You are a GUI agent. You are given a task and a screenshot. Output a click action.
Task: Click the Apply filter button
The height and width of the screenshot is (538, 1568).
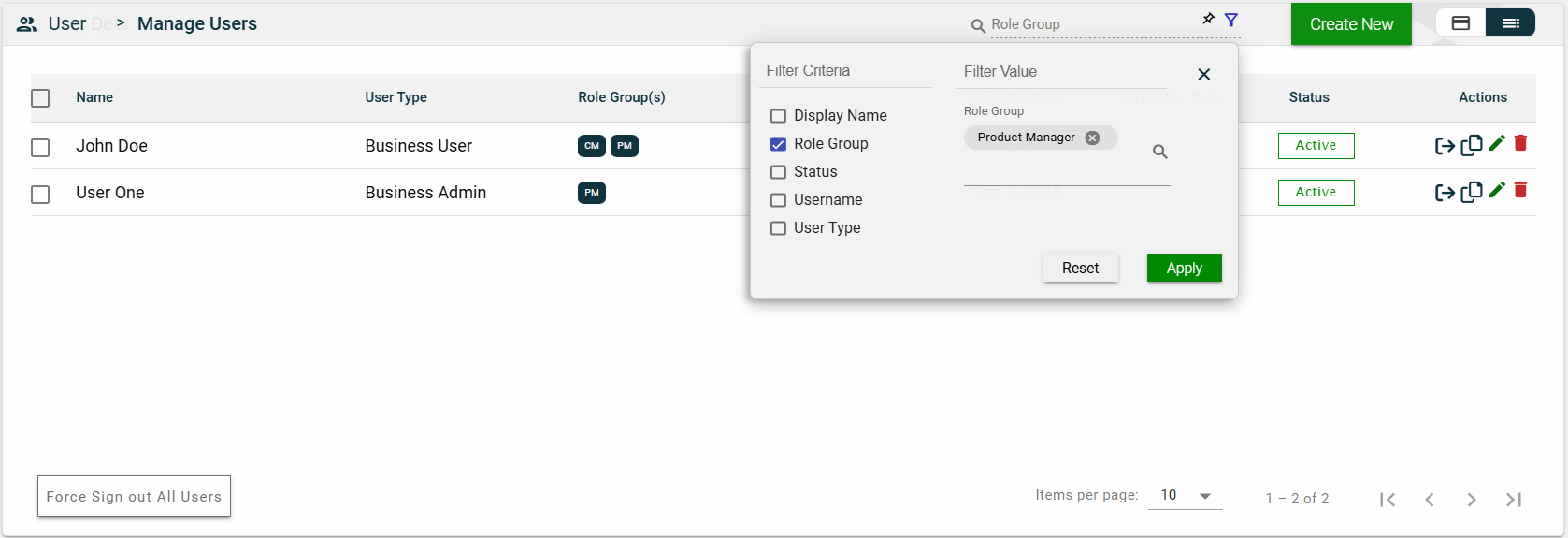(1184, 268)
